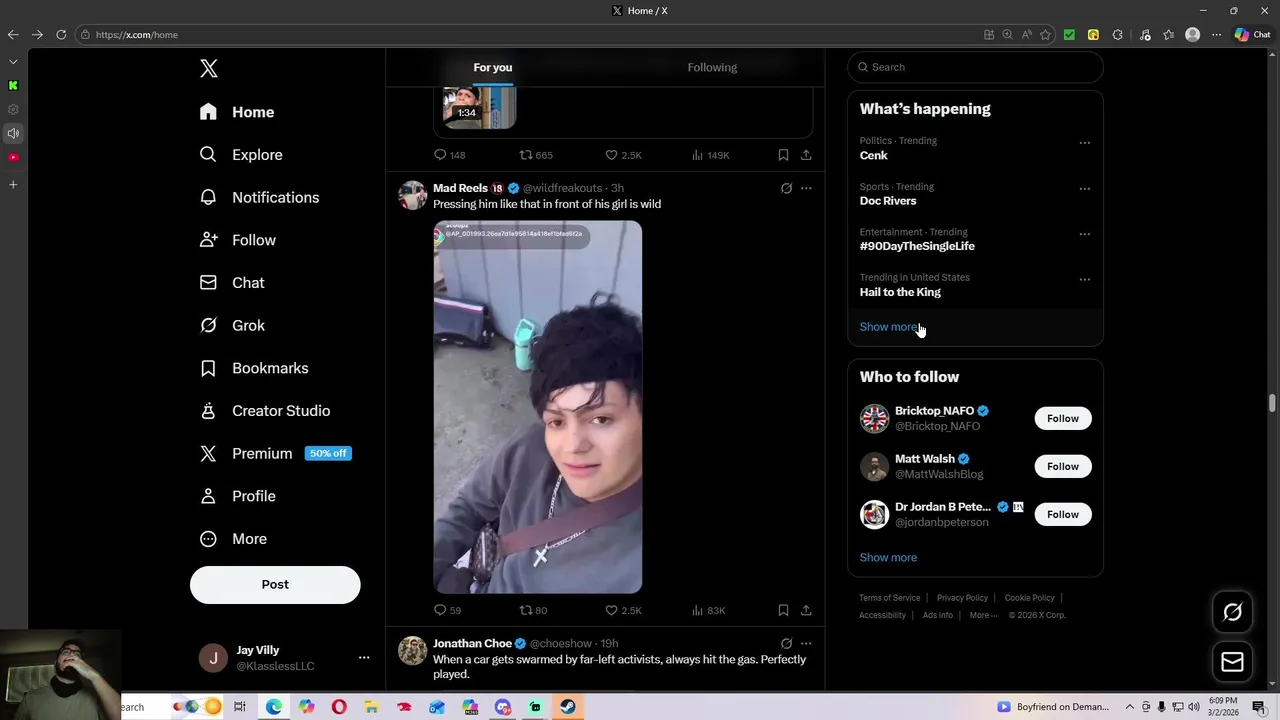Bookmark the Mad Reels post
This screenshot has height=720, width=1280.
click(x=783, y=610)
